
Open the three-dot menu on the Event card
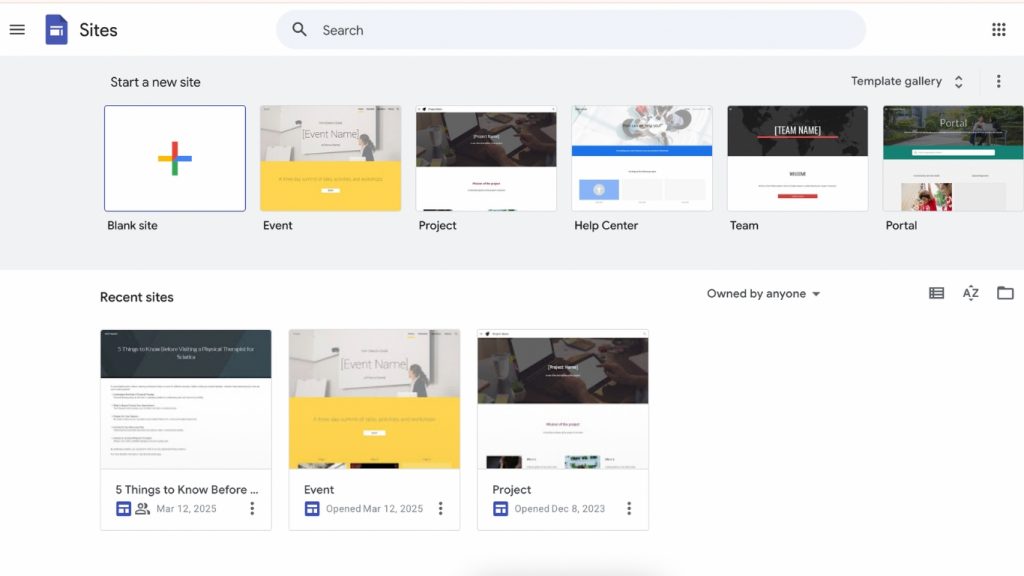click(440, 508)
